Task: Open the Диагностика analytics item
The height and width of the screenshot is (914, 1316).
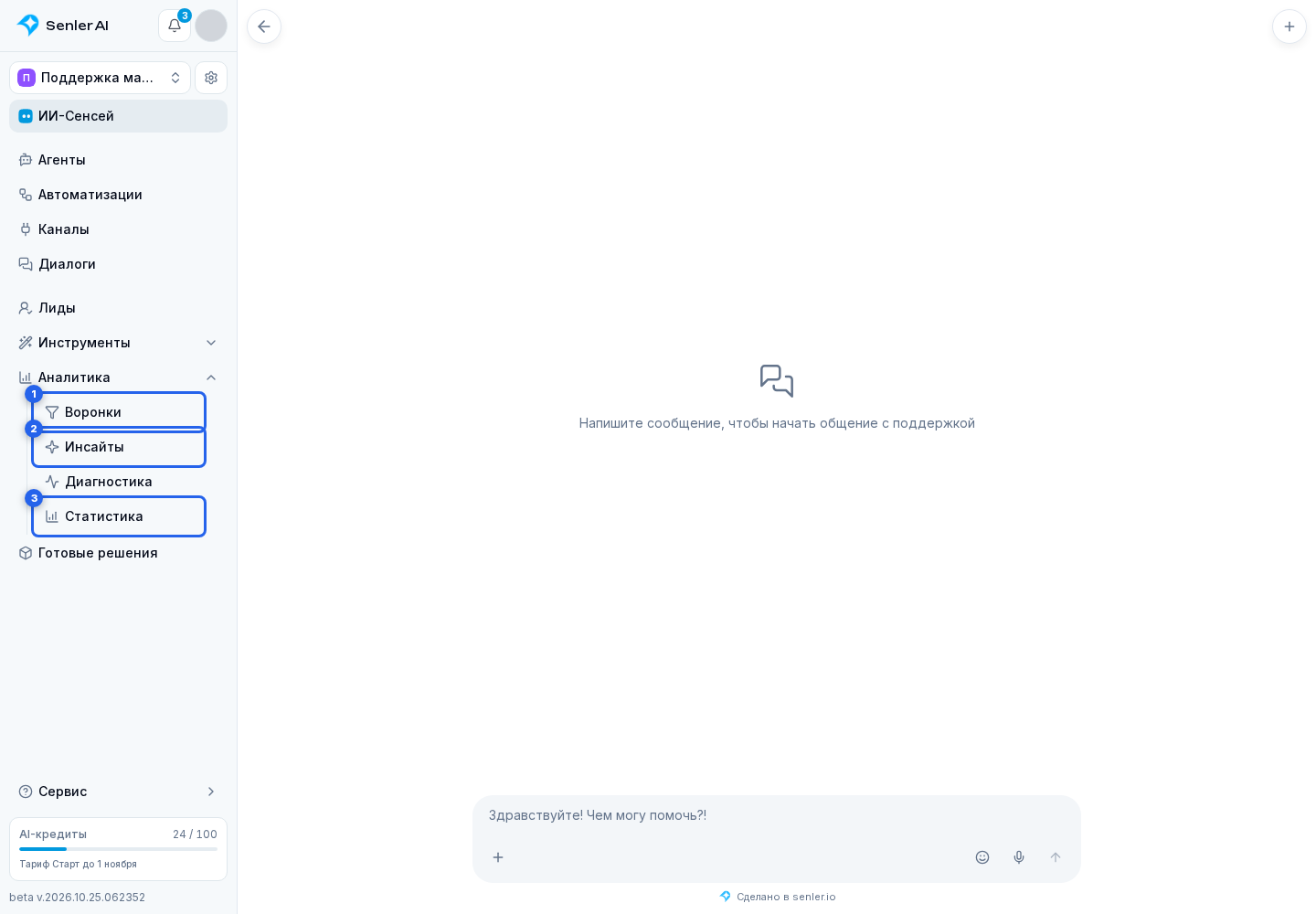Action: pyautogui.click(x=119, y=482)
